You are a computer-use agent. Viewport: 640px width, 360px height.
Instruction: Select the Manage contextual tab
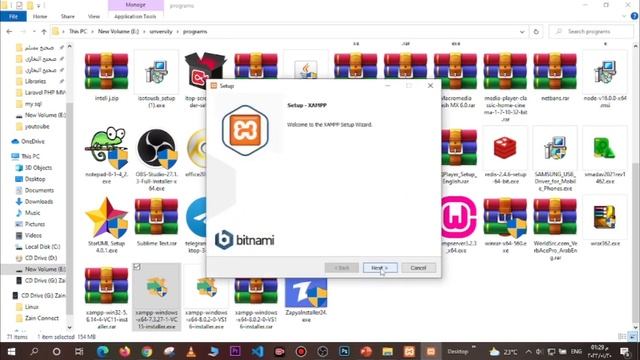[136, 5]
